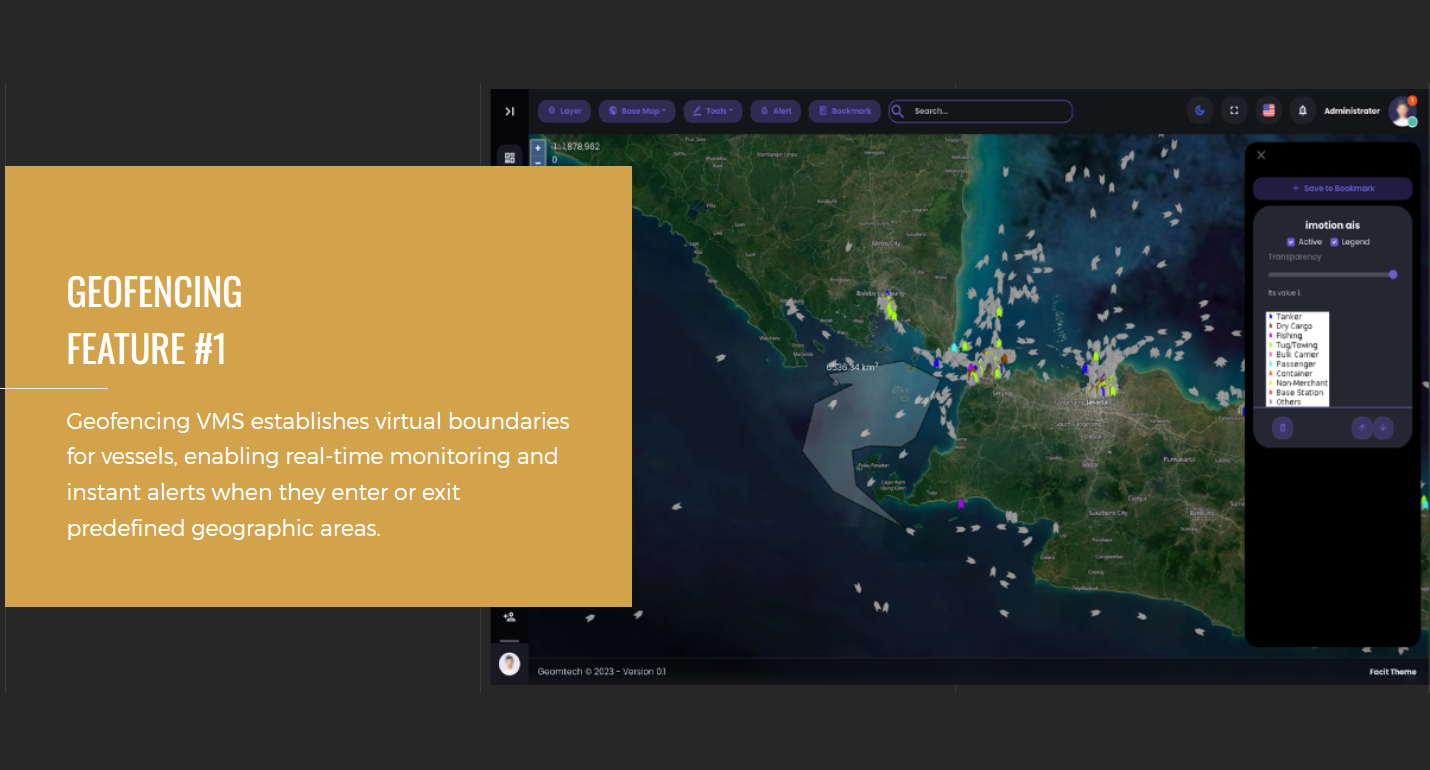Click the Bookmark toolbar button
Viewport: 1430px width, 770px height.
coord(844,111)
